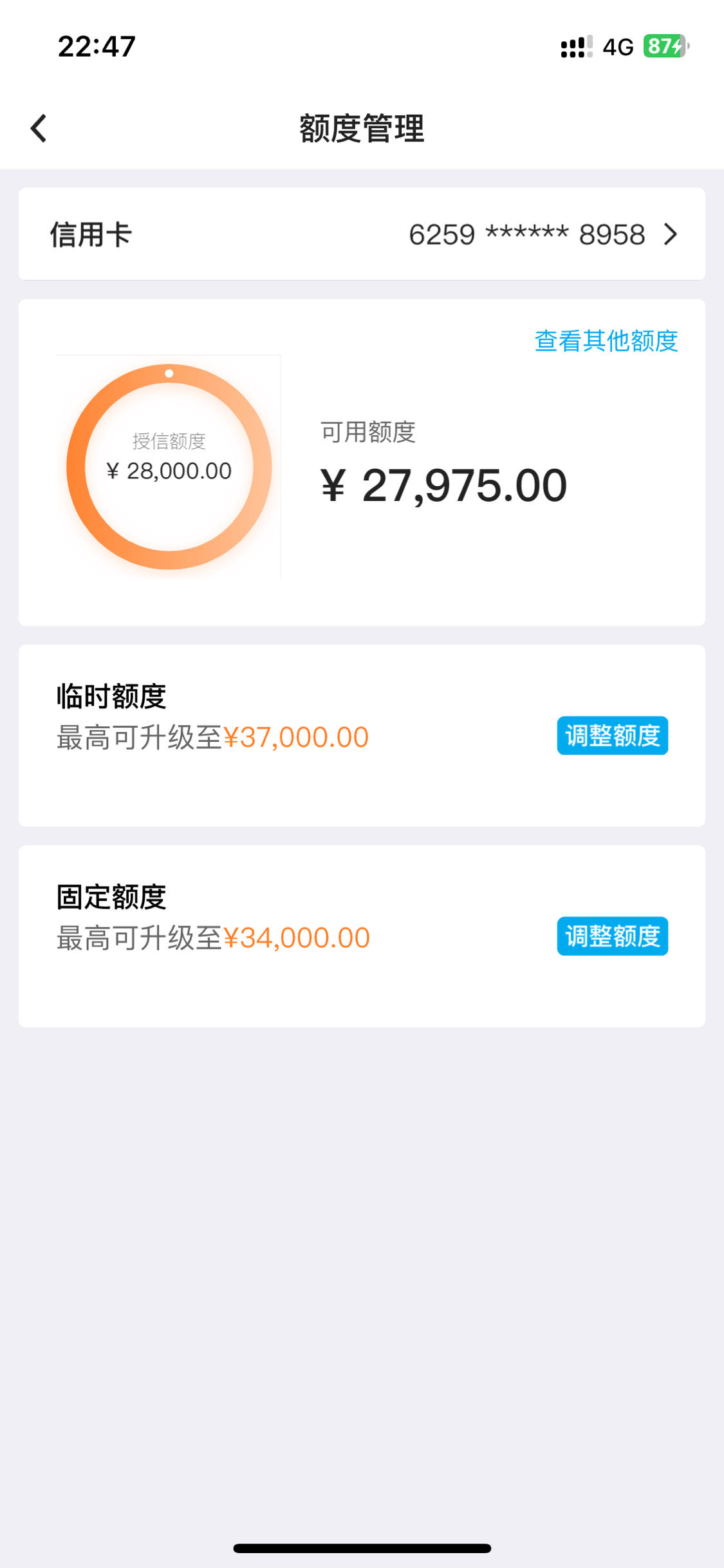
Task: Select the credit card number 6259 ****** 8958
Action: click(526, 234)
